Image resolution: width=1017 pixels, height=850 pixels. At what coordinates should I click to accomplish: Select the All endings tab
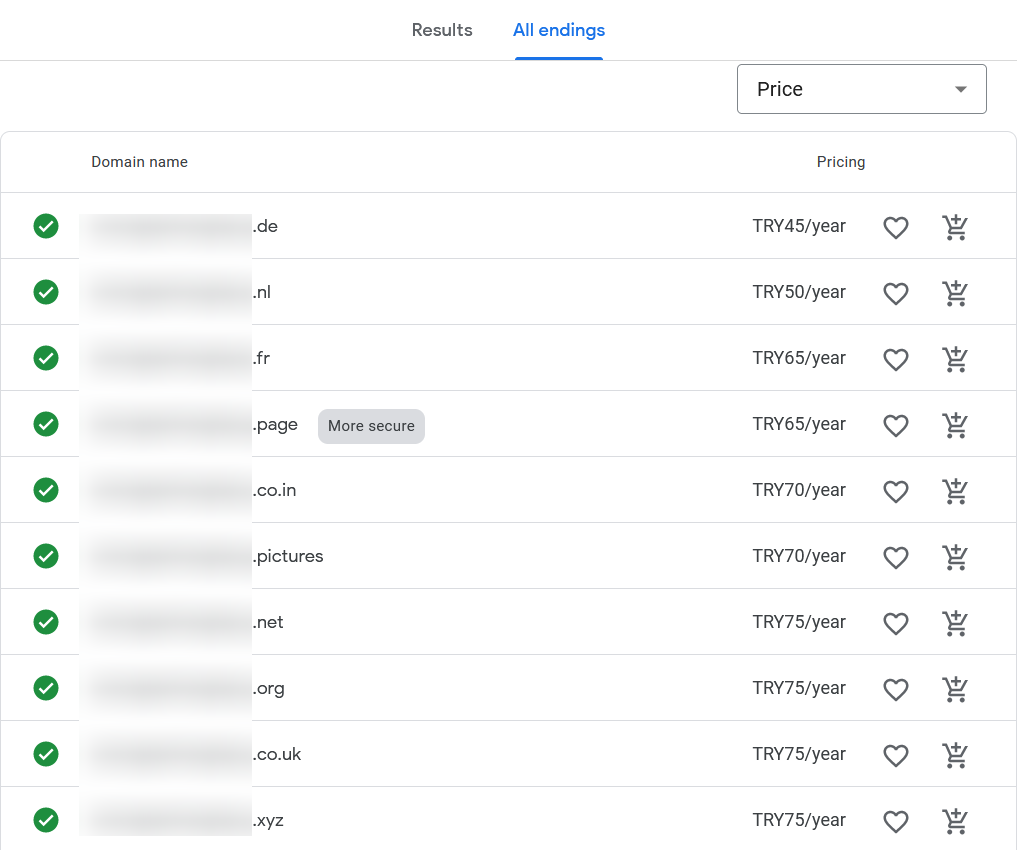coord(558,30)
